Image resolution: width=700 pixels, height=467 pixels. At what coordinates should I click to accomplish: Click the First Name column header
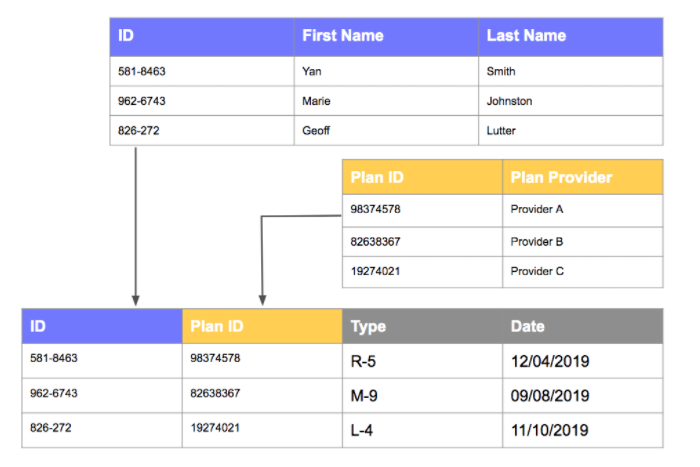click(342, 36)
